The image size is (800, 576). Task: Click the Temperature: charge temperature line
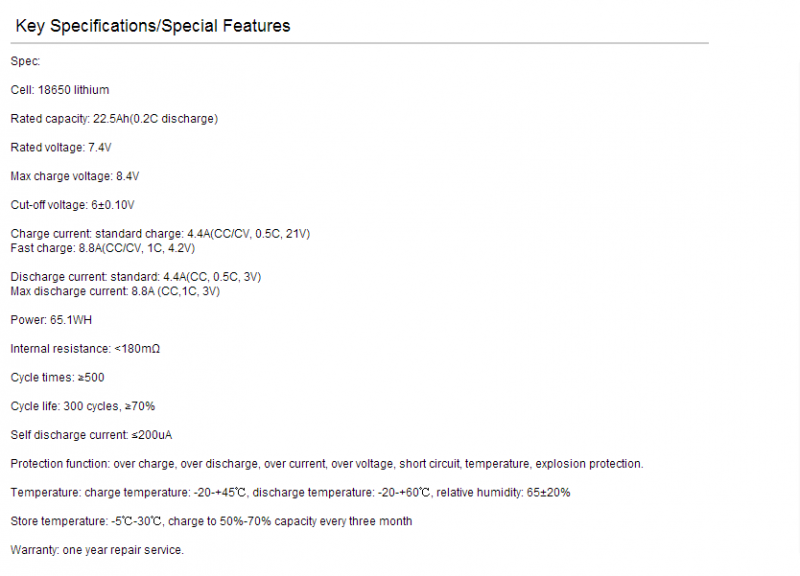click(290, 492)
